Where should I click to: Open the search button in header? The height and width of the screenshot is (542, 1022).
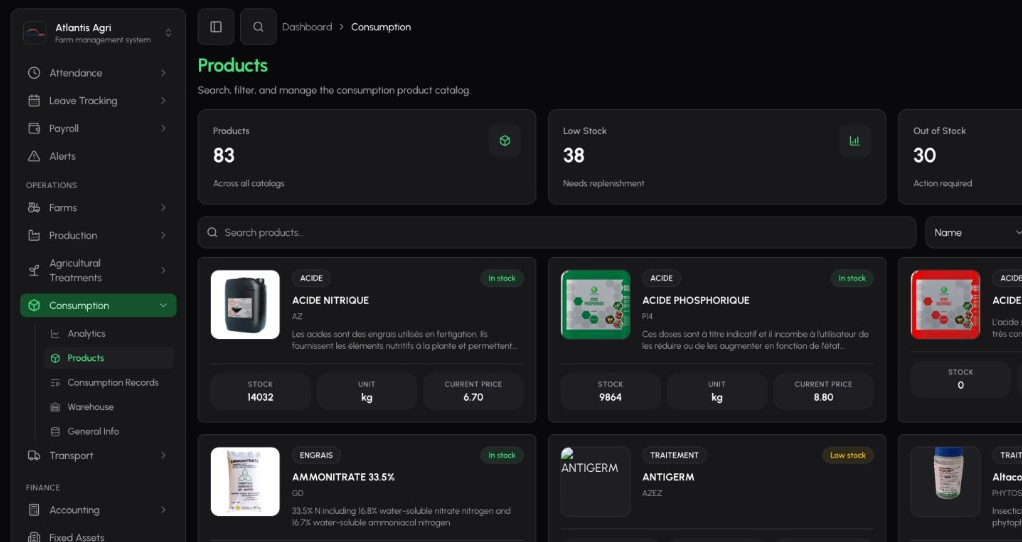[x=258, y=27]
